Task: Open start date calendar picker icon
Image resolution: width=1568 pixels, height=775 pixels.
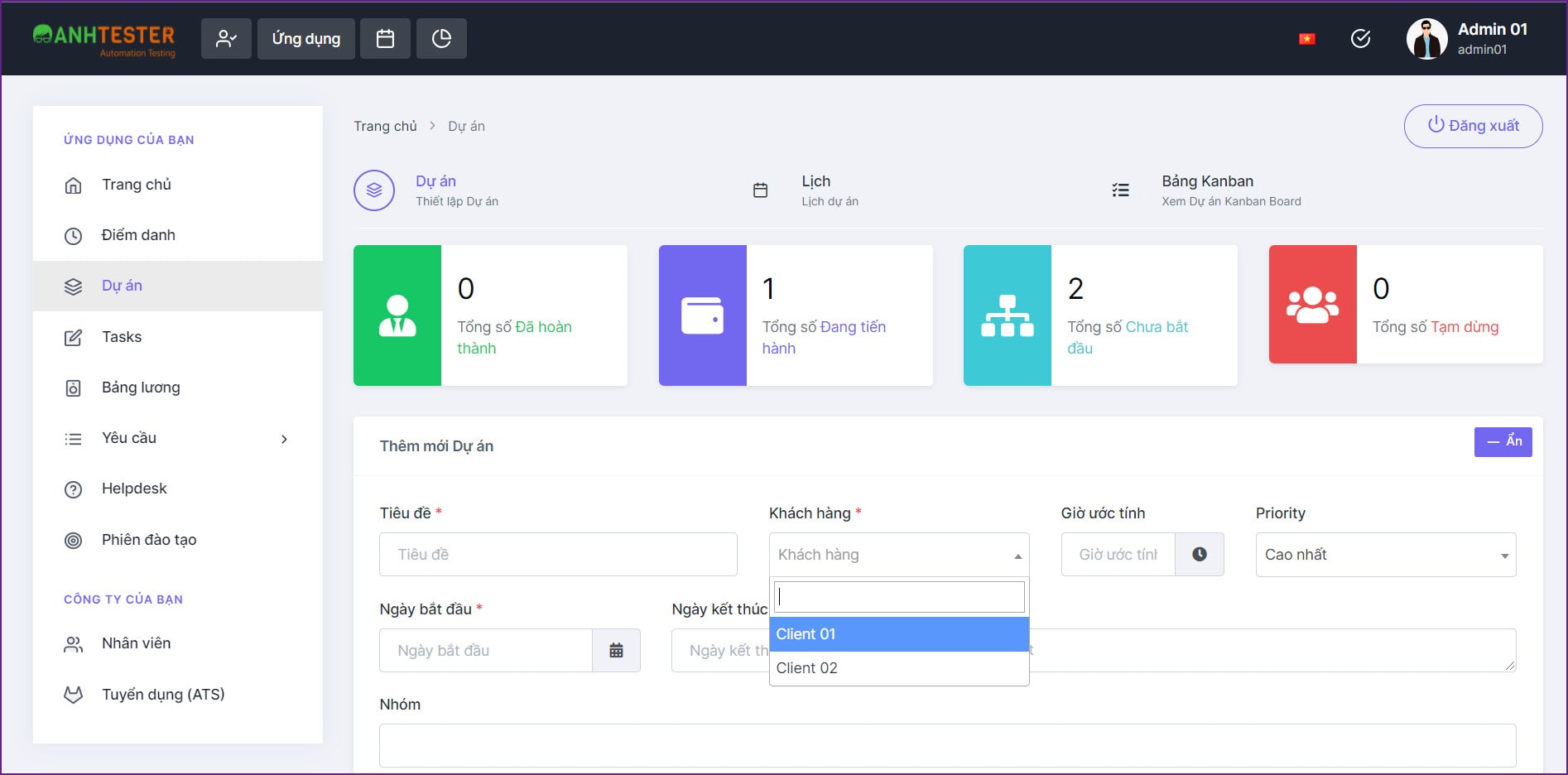Action: [x=616, y=650]
